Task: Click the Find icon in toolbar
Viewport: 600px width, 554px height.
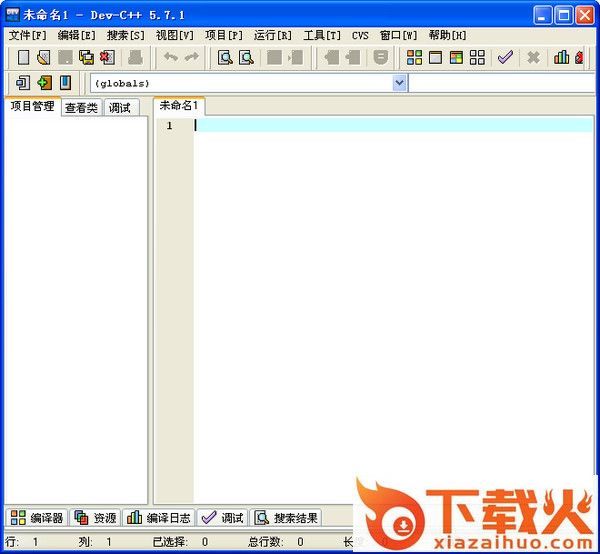Action: tap(225, 58)
